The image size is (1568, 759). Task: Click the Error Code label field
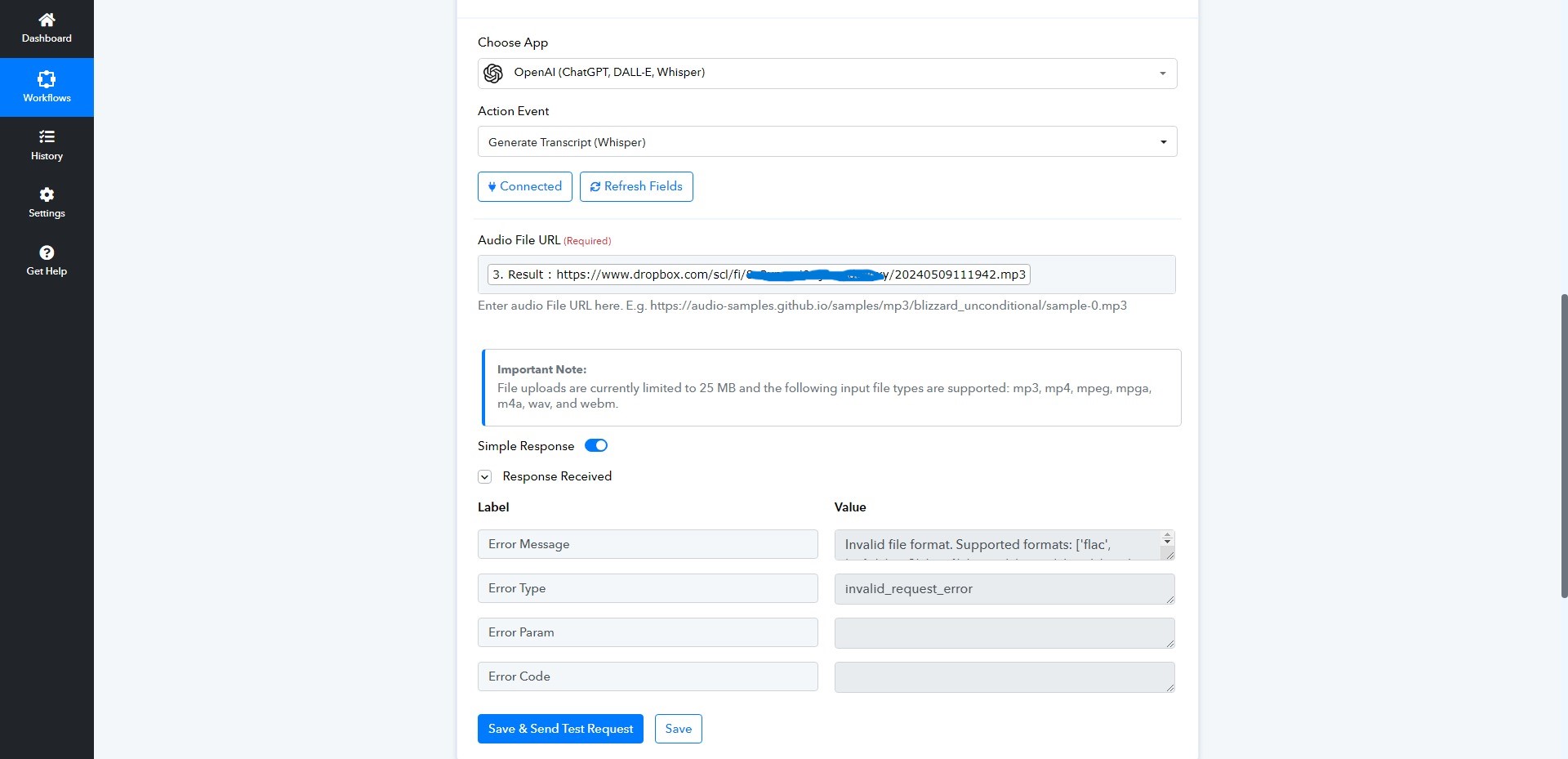[648, 676]
